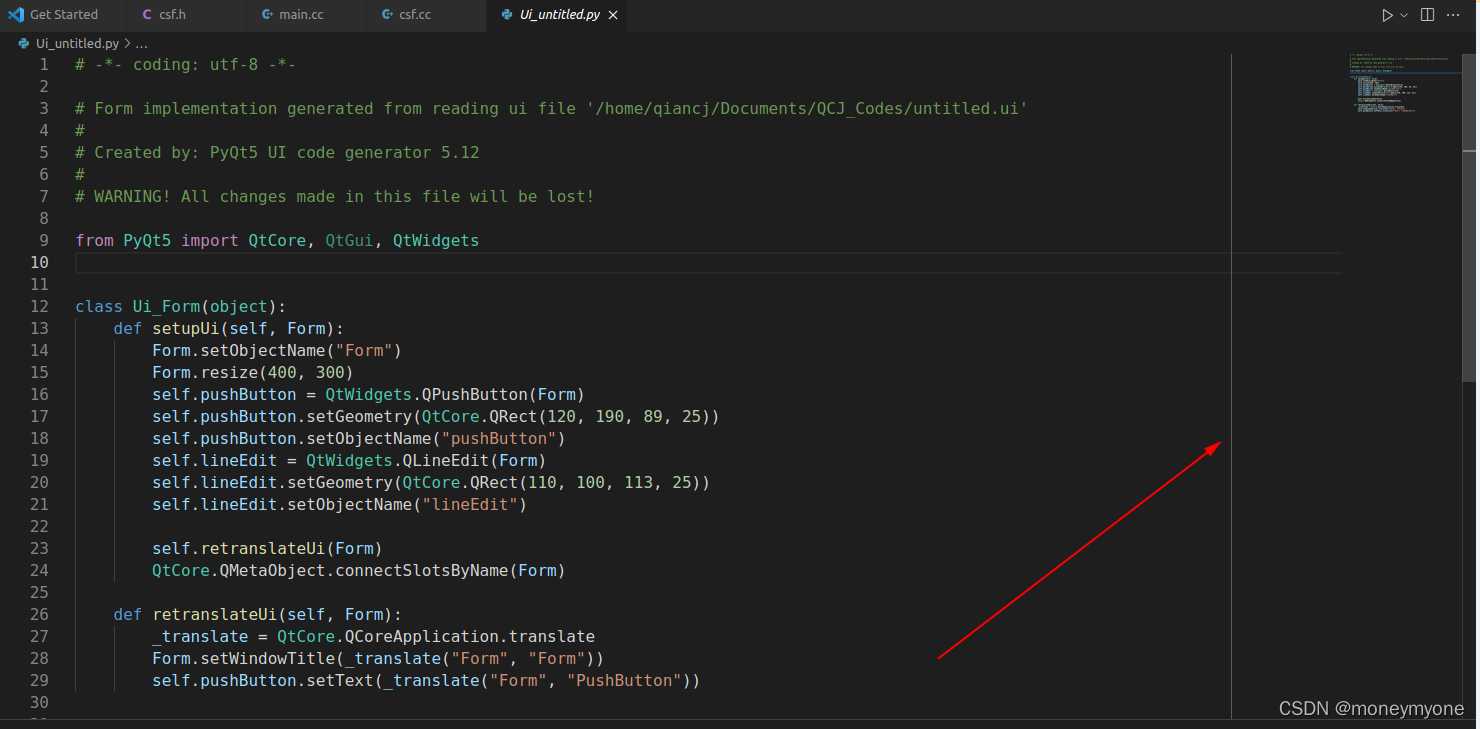Click the vertical scrollbar thumb

[1469, 218]
